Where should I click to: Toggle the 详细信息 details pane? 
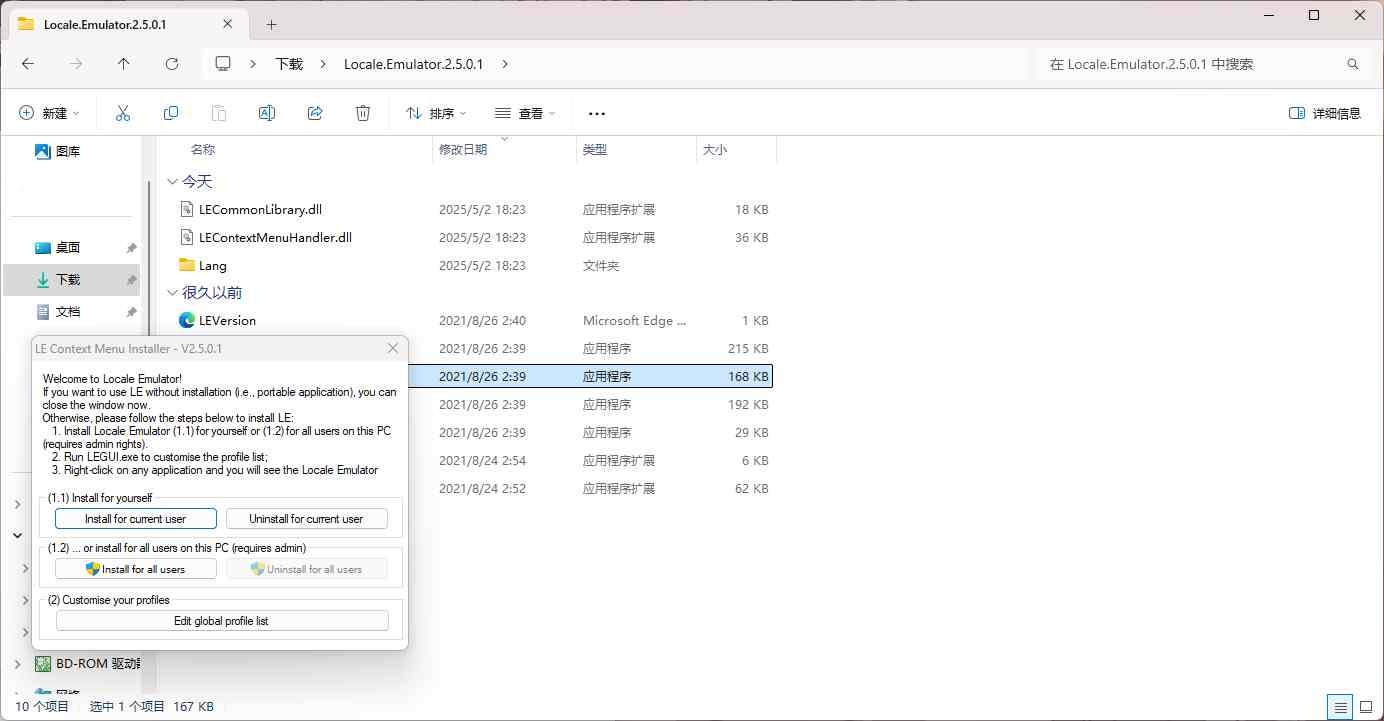pyautogui.click(x=1325, y=113)
